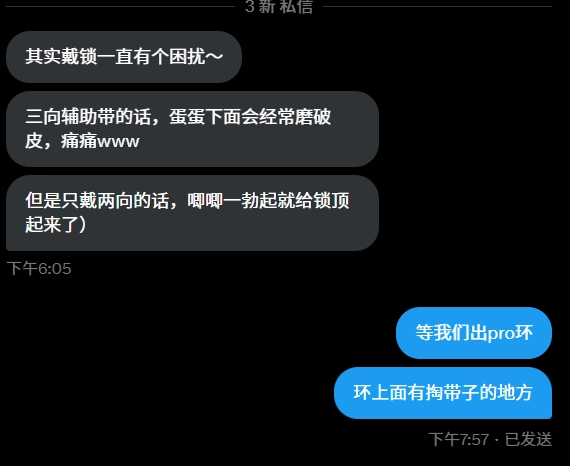Select the message bubble "其实戴锁一直有个困扰～"
The height and width of the screenshot is (466, 570).
pos(124,57)
